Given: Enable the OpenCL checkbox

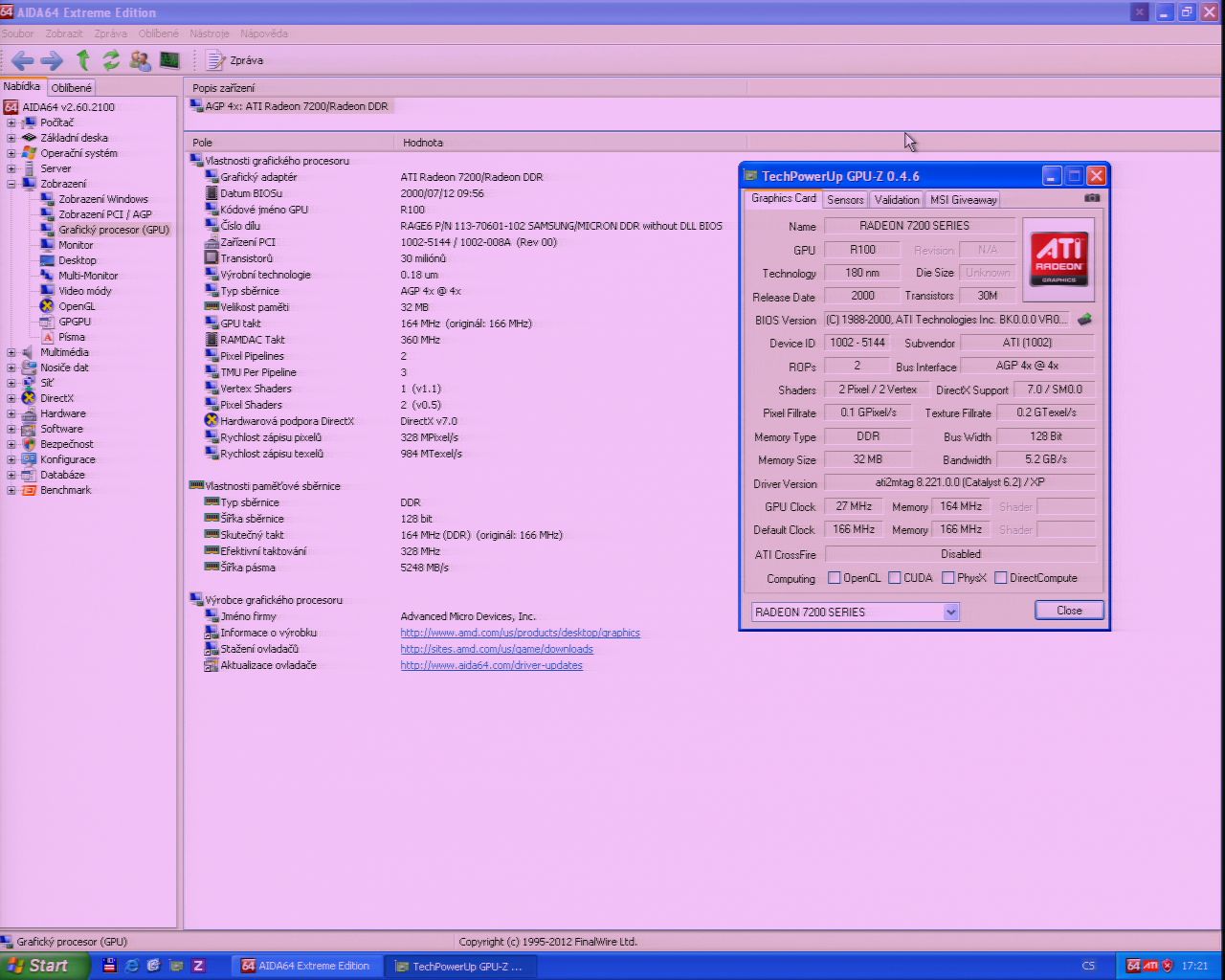Looking at the screenshot, I should pyautogui.click(x=835, y=578).
